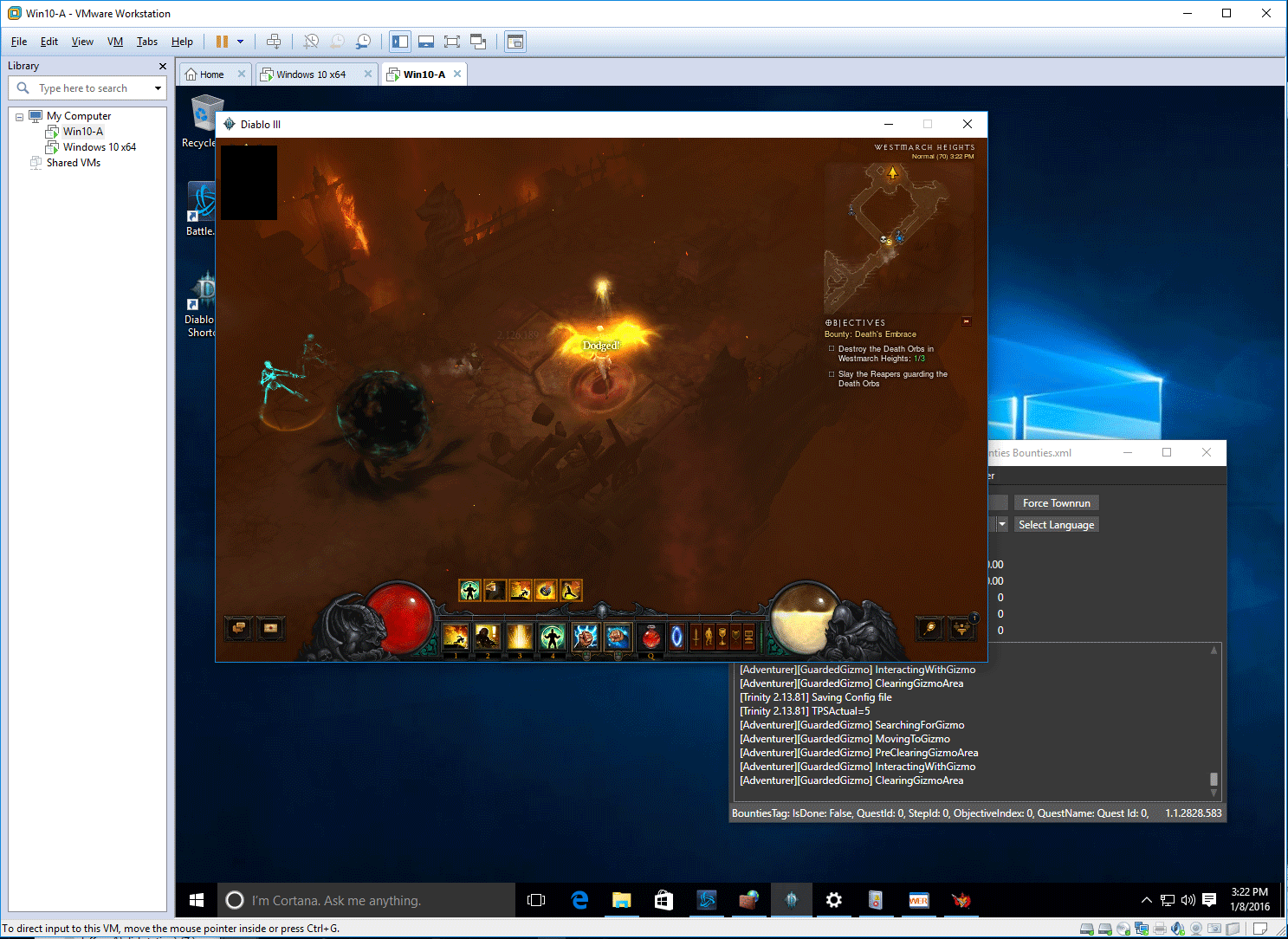Open the Action Center notification icon
The image size is (1288, 939).
point(1209,901)
